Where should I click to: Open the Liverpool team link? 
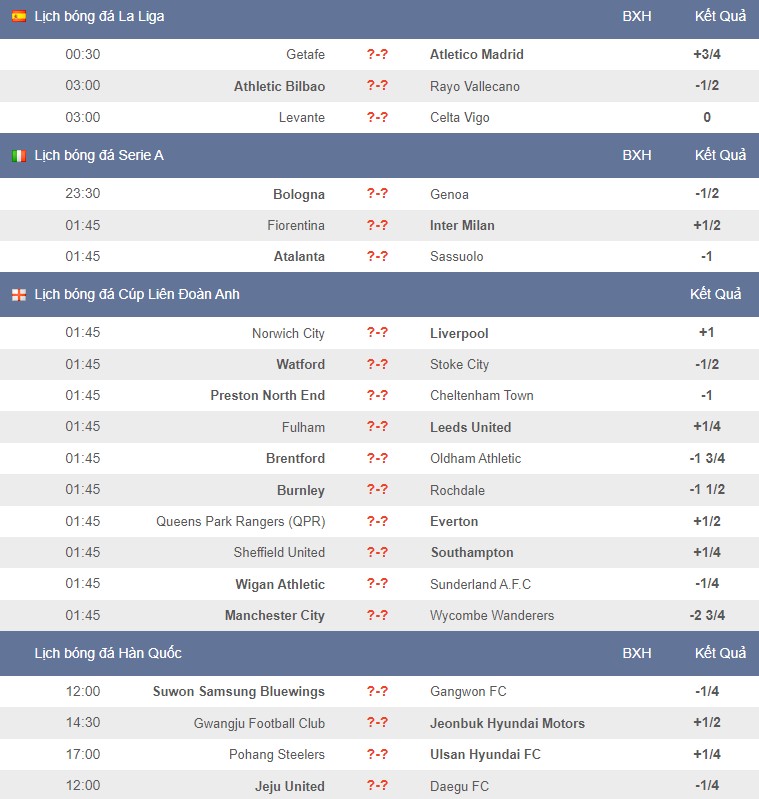[x=459, y=333]
